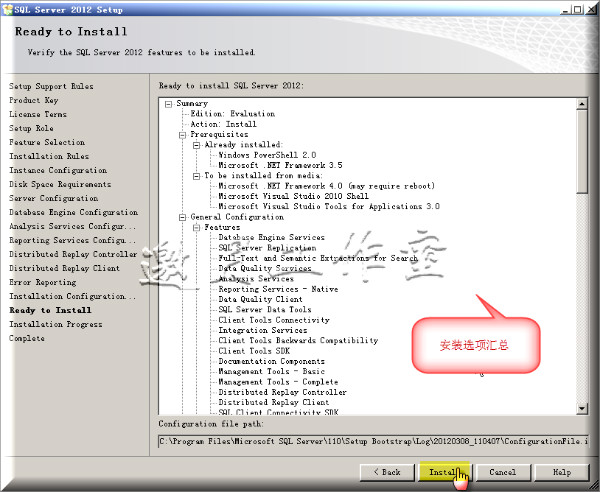Go back with the Back button
This screenshot has width=600, height=492.
[x=387, y=472]
